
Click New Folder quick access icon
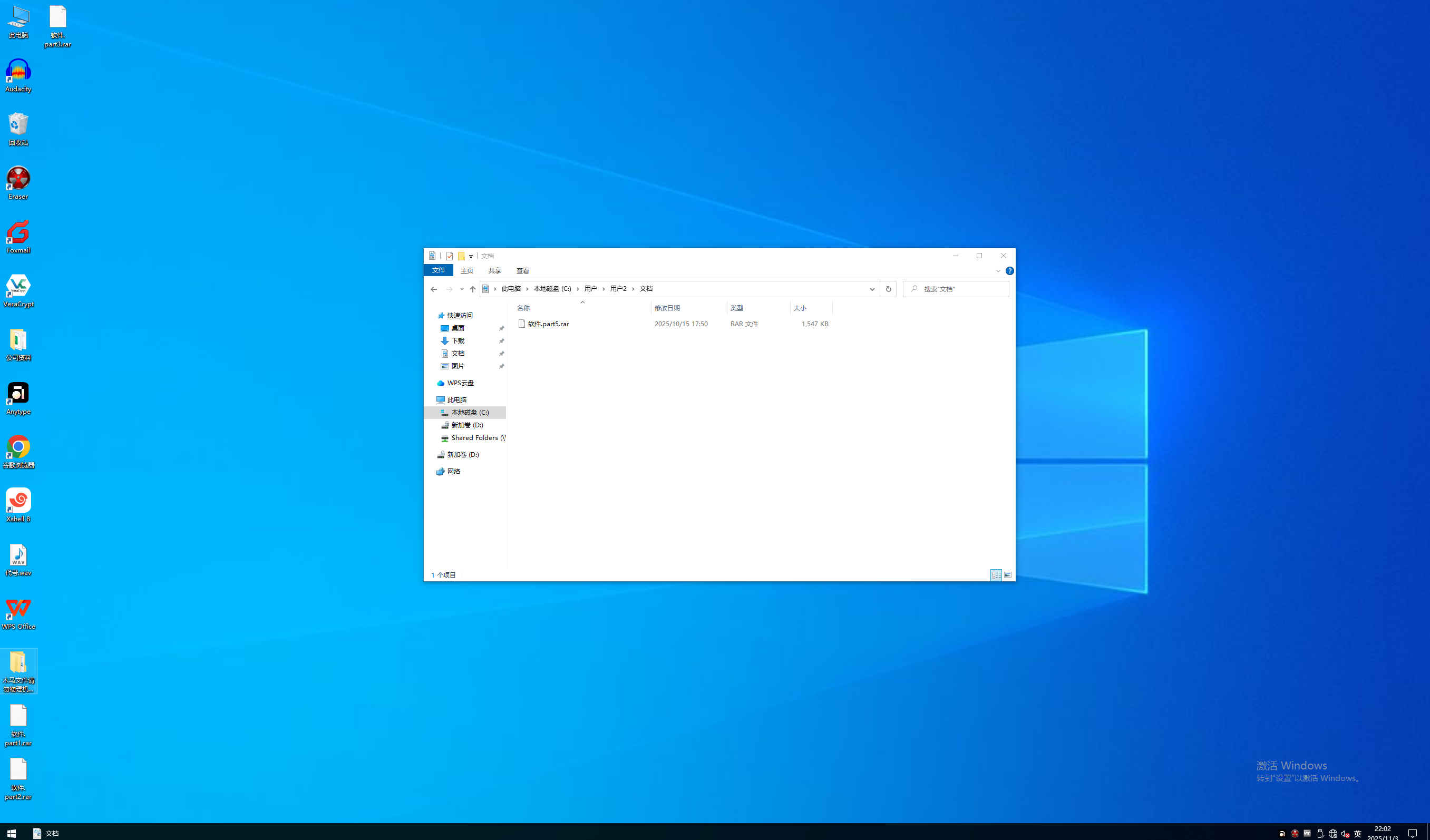point(461,256)
